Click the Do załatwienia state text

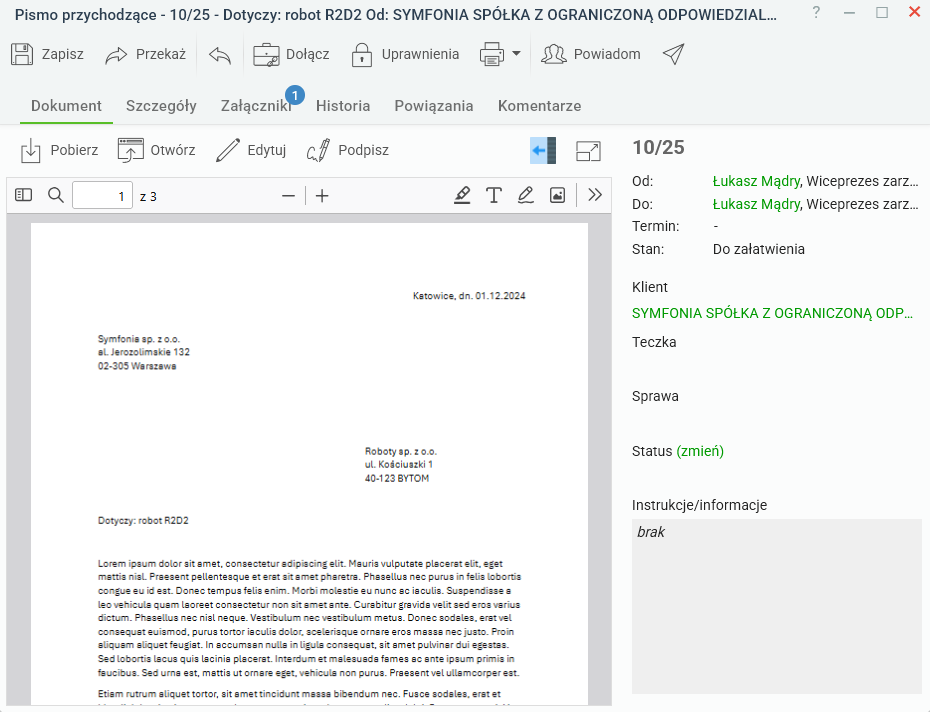pyautogui.click(x=759, y=249)
